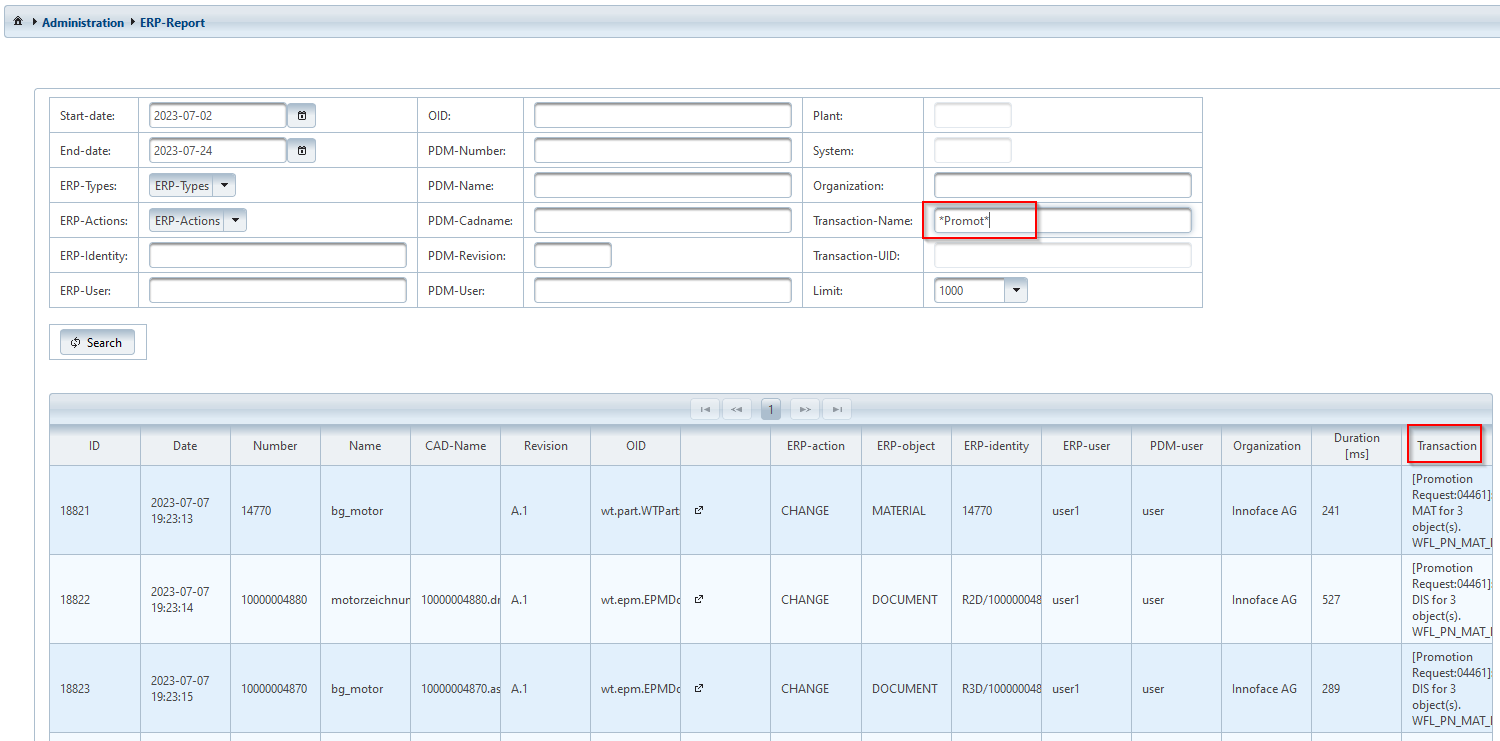Click the home icon in breadcrumb
The height and width of the screenshot is (741, 1500).
click(18, 22)
